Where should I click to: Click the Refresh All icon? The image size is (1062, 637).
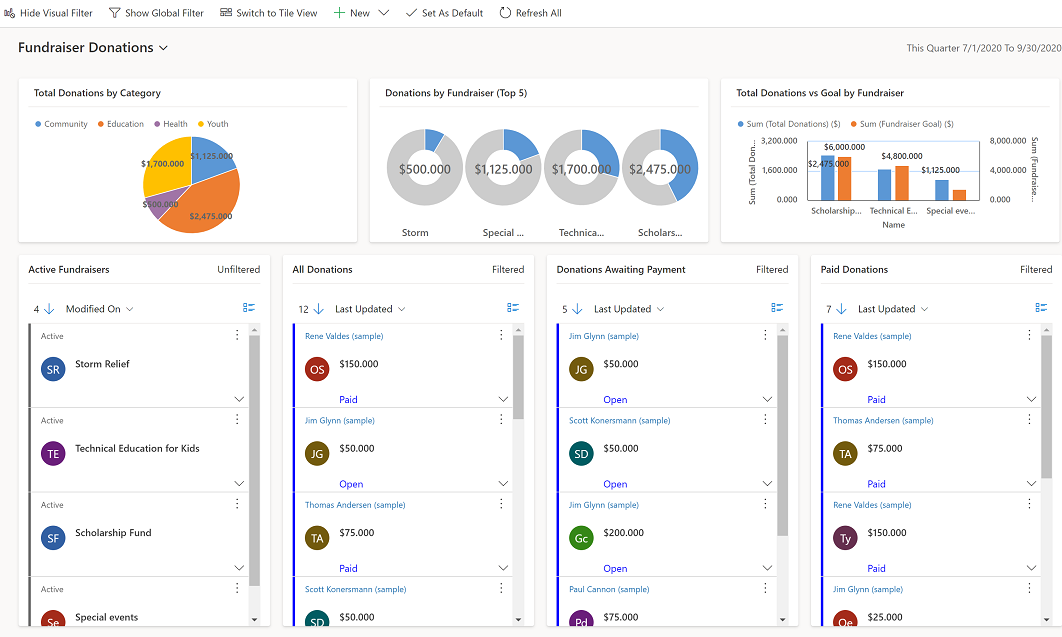pyautogui.click(x=505, y=13)
